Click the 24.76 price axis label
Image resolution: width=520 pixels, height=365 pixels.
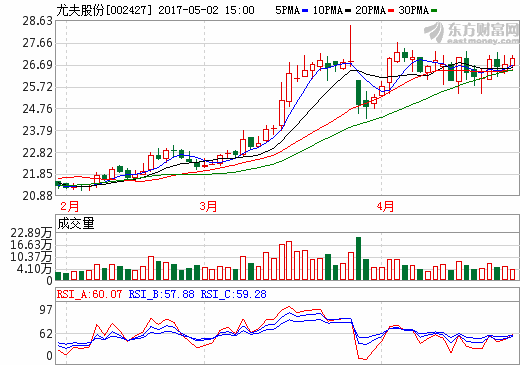pyautogui.click(x=37, y=109)
